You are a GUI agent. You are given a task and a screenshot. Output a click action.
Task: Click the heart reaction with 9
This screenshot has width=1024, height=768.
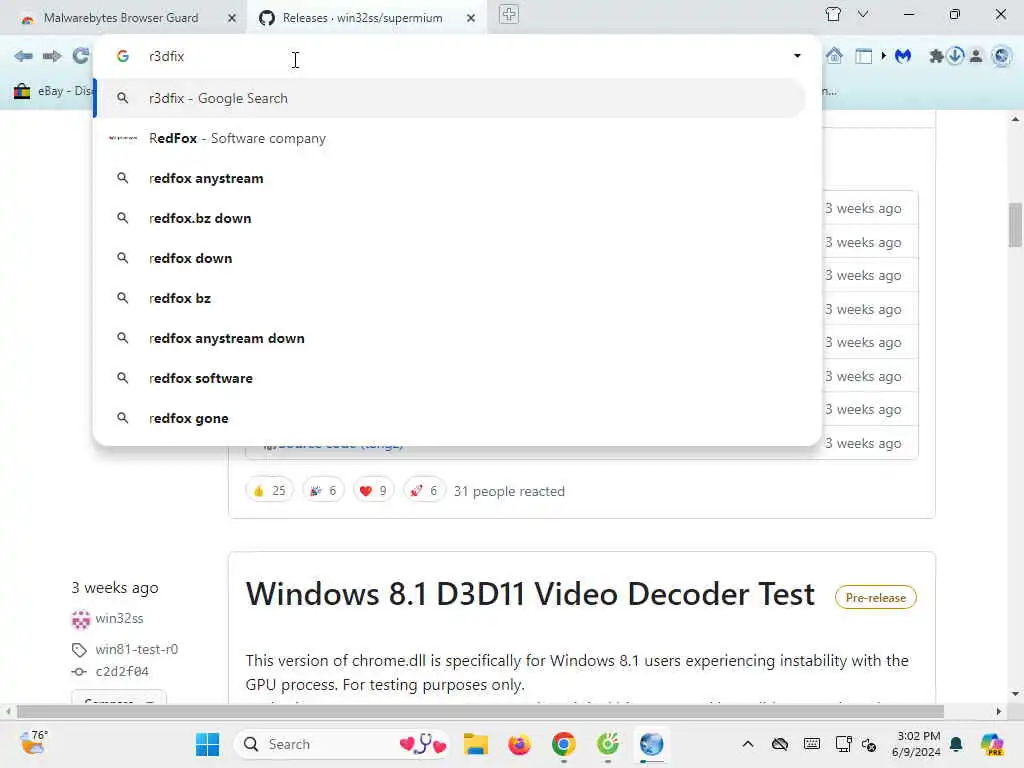374,490
